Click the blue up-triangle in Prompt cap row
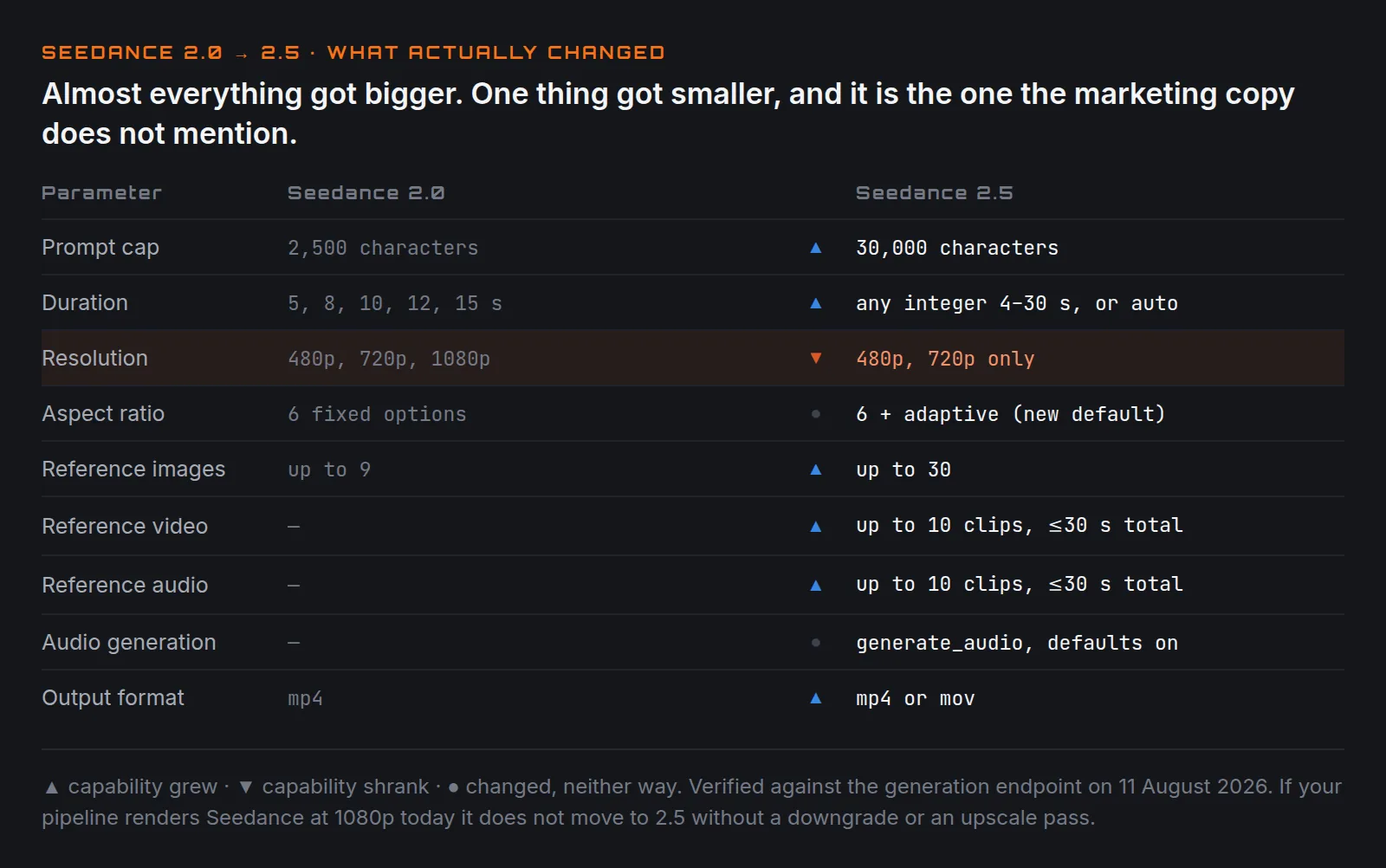Viewport: 1386px width, 868px height. point(815,248)
